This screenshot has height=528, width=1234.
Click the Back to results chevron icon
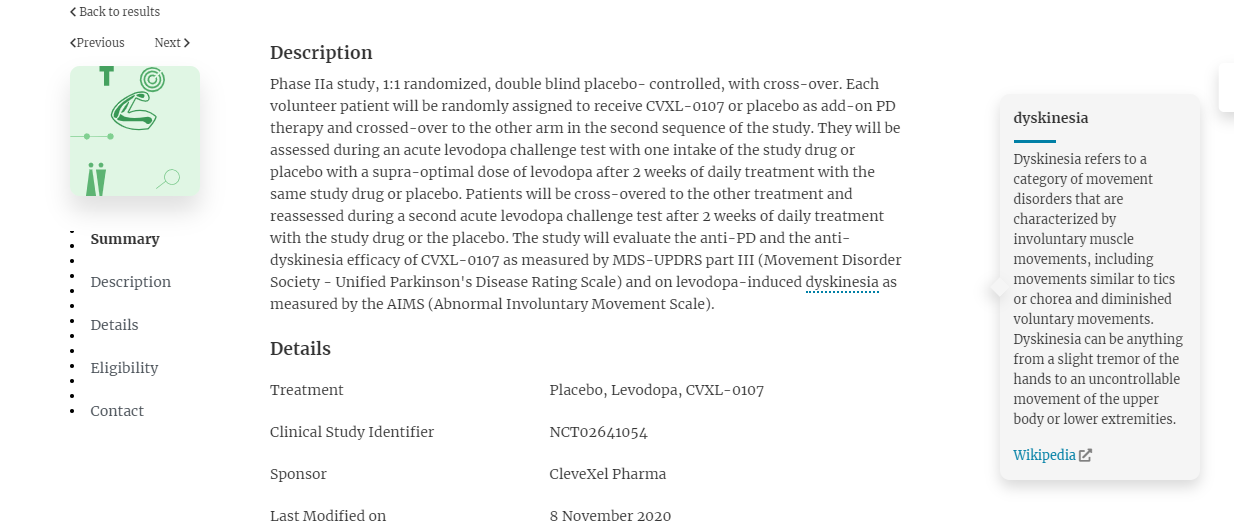click(x=73, y=12)
